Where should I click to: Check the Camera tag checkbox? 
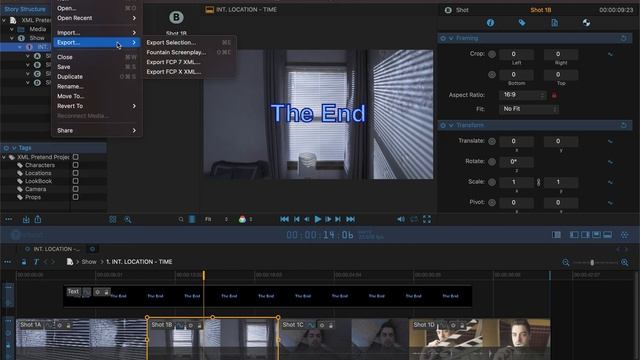point(76,189)
